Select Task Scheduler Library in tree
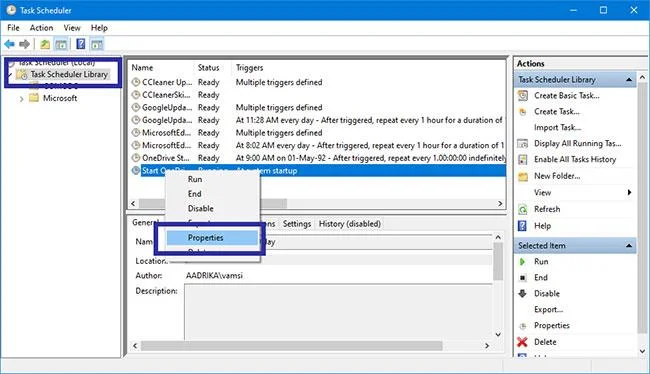The image size is (650, 374). click(69, 75)
